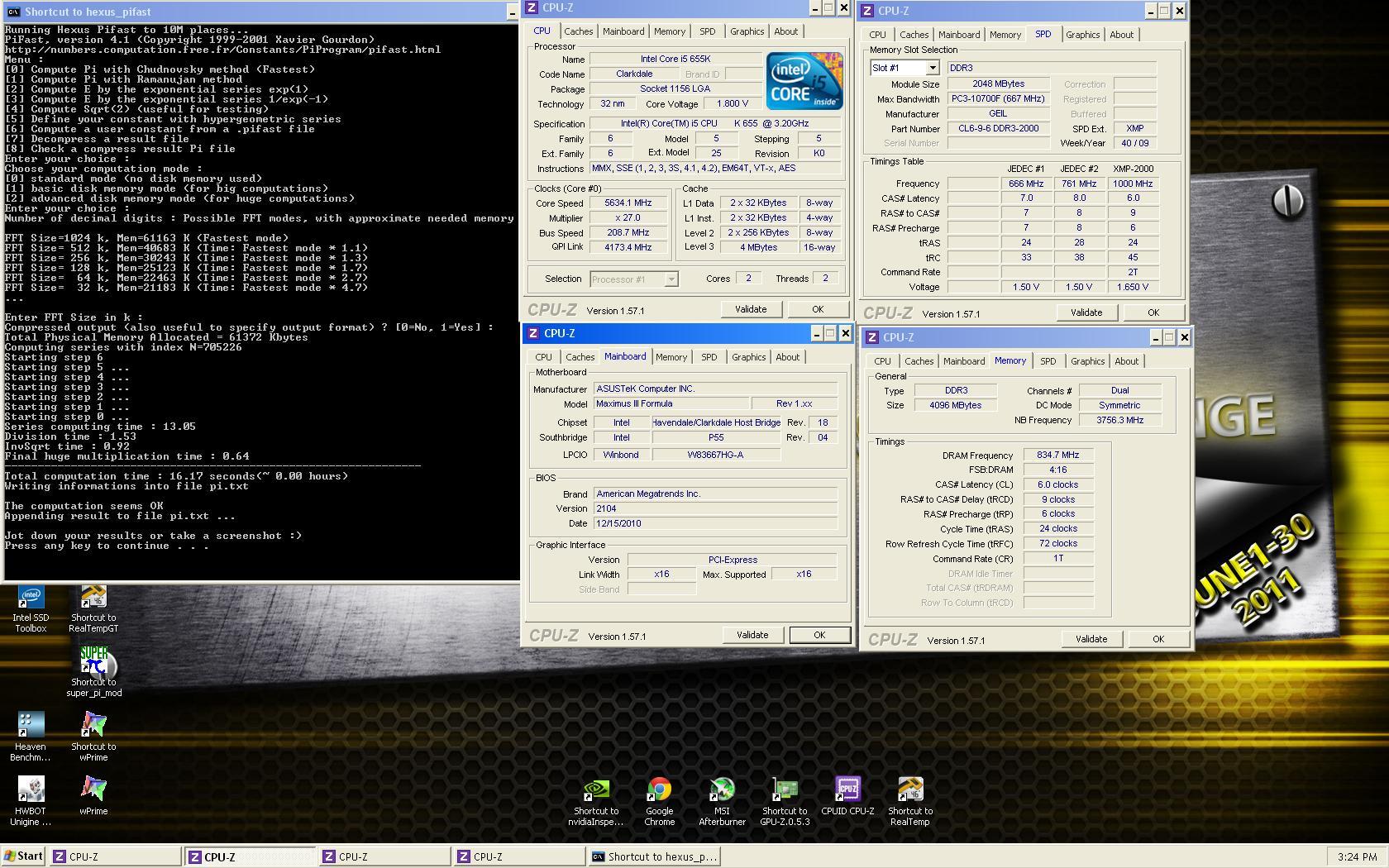
Task: Launch Google Chrome desktop icon
Action: [x=659, y=802]
